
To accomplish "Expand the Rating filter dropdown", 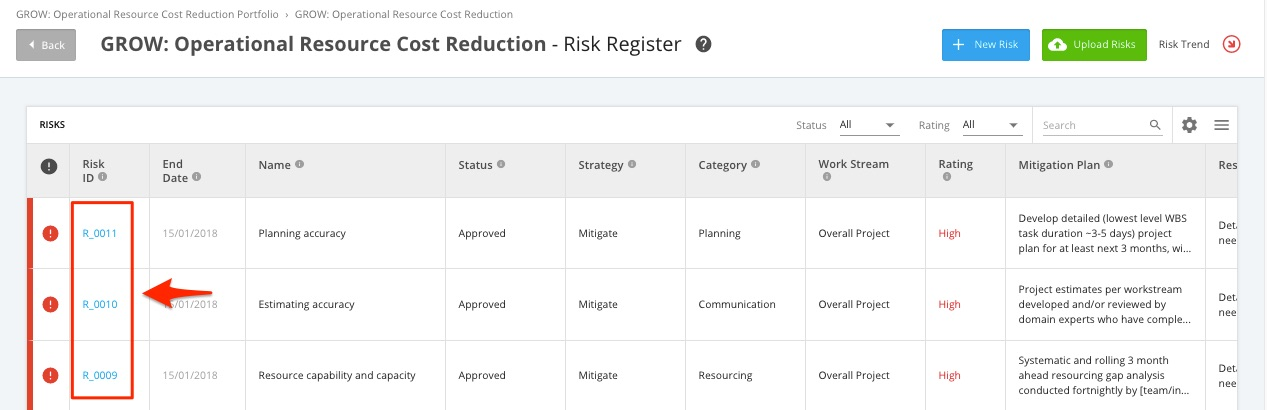I will pos(990,125).
